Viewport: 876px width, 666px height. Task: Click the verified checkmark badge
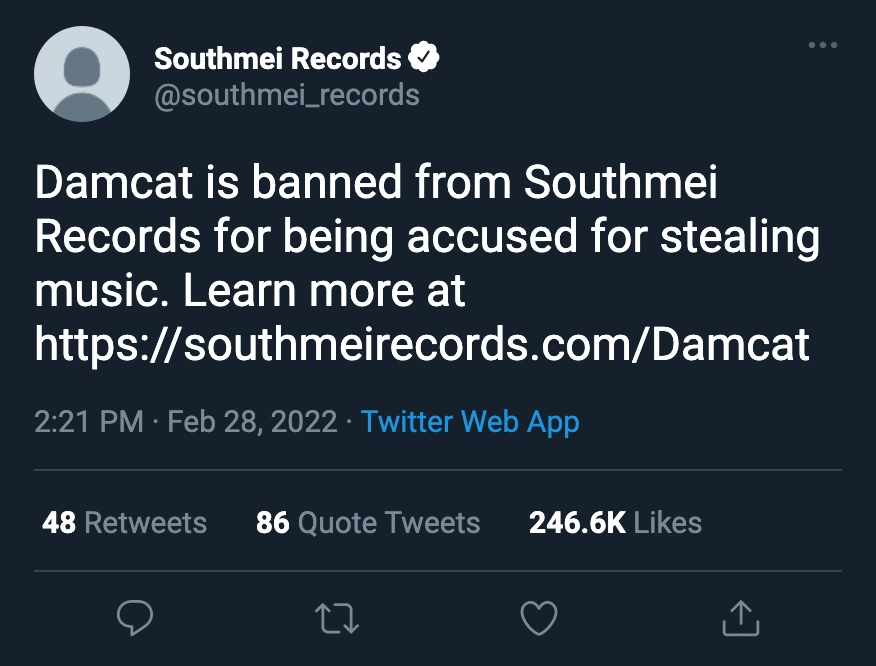click(x=427, y=59)
